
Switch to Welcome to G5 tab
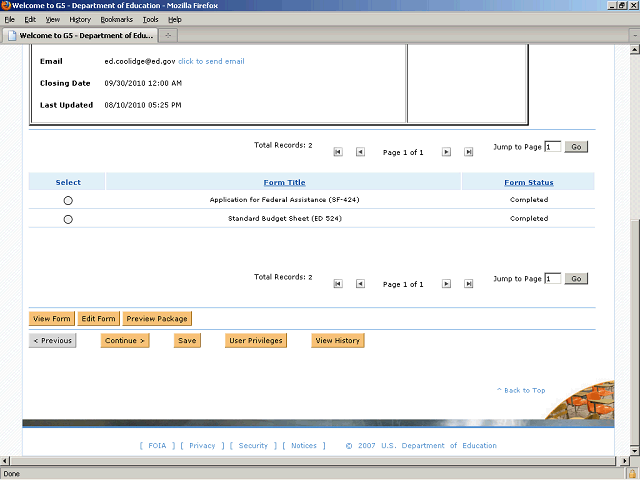[x=80, y=36]
